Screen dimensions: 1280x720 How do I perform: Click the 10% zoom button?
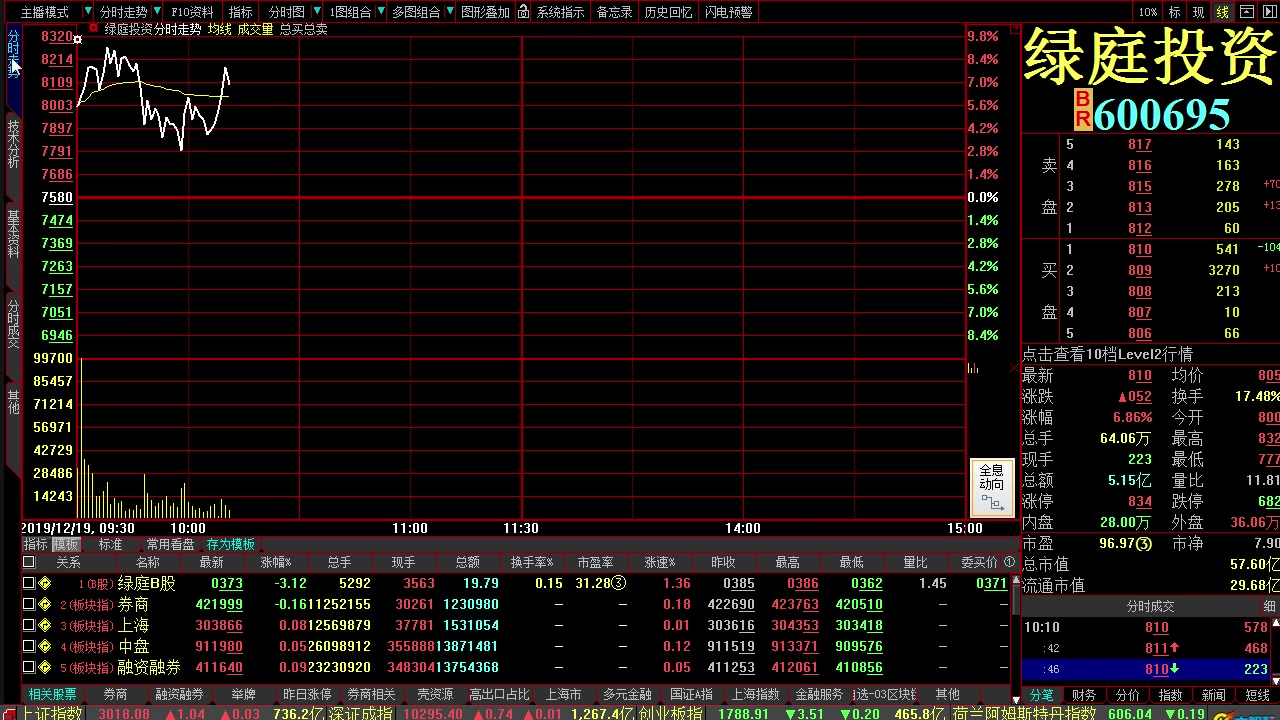pos(1148,12)
